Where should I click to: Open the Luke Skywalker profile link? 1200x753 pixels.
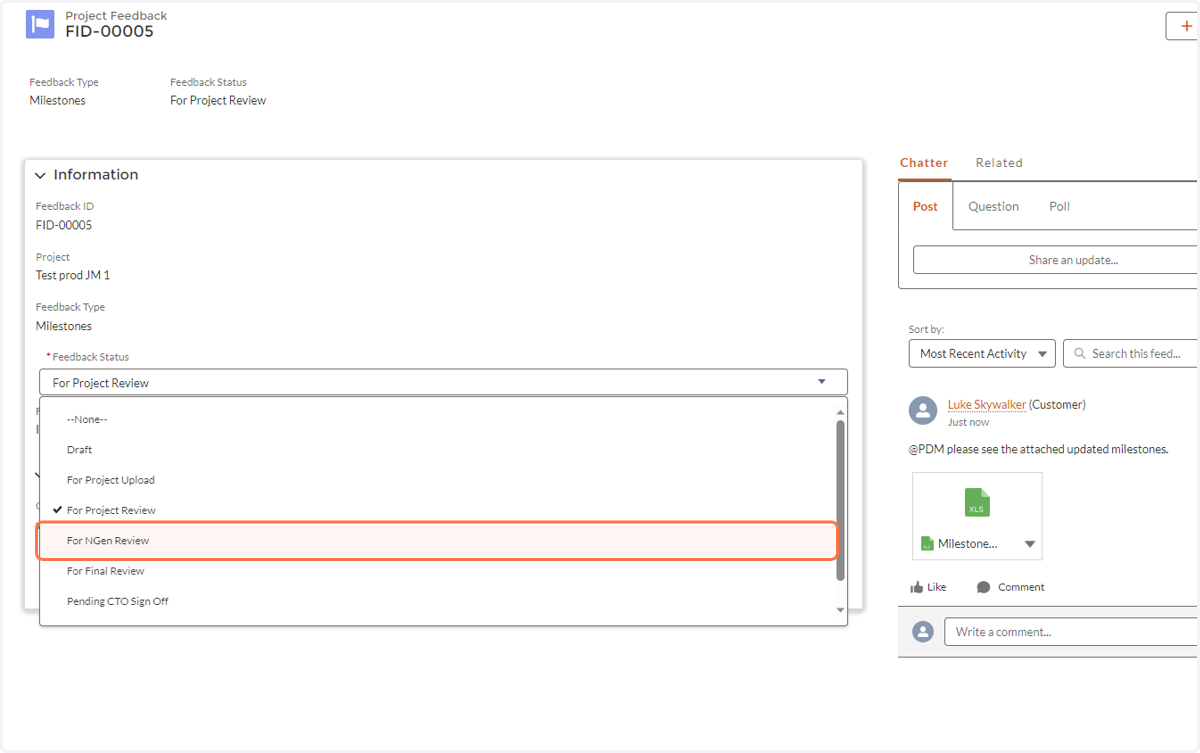click(986, 405)
